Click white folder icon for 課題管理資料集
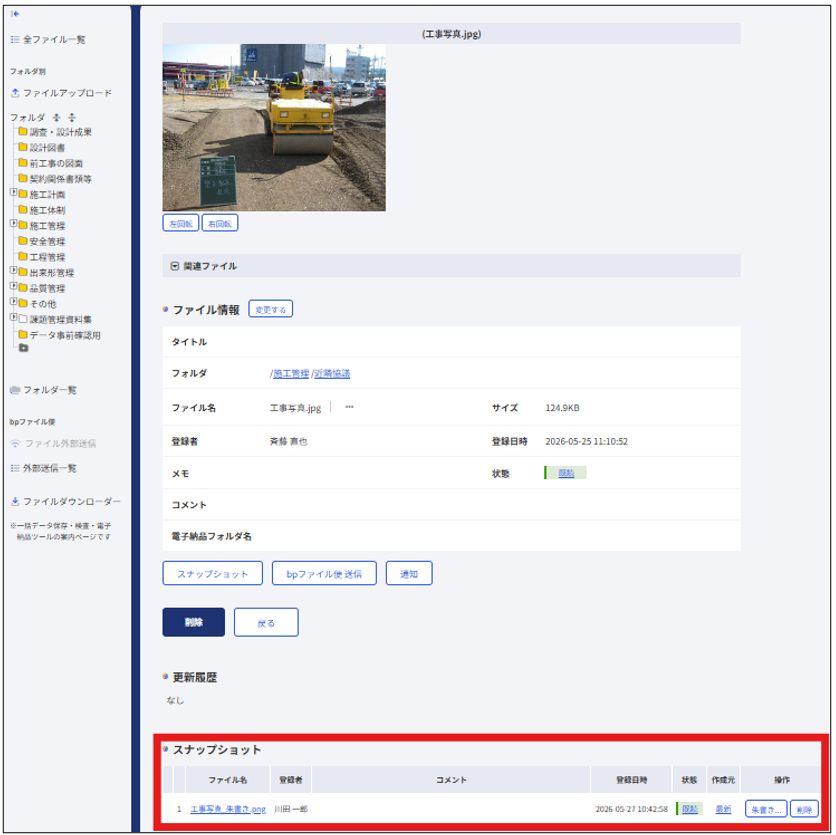The height and width of the screenshot is (835, 836). tap(23, 319)
